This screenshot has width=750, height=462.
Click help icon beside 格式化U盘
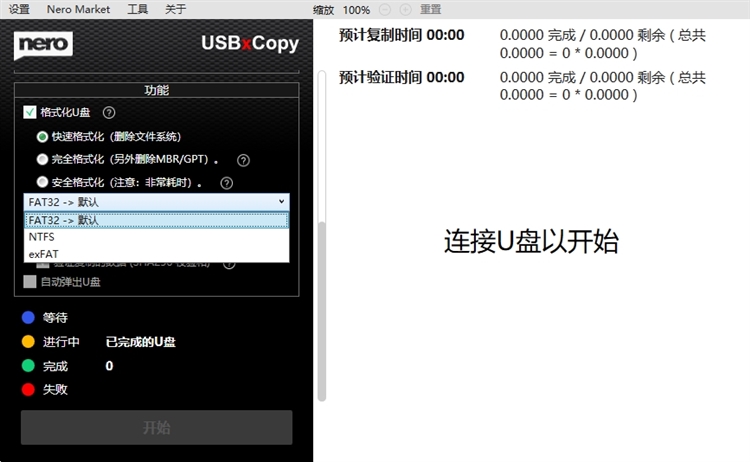pyautogui.click(x=110, y=113)
